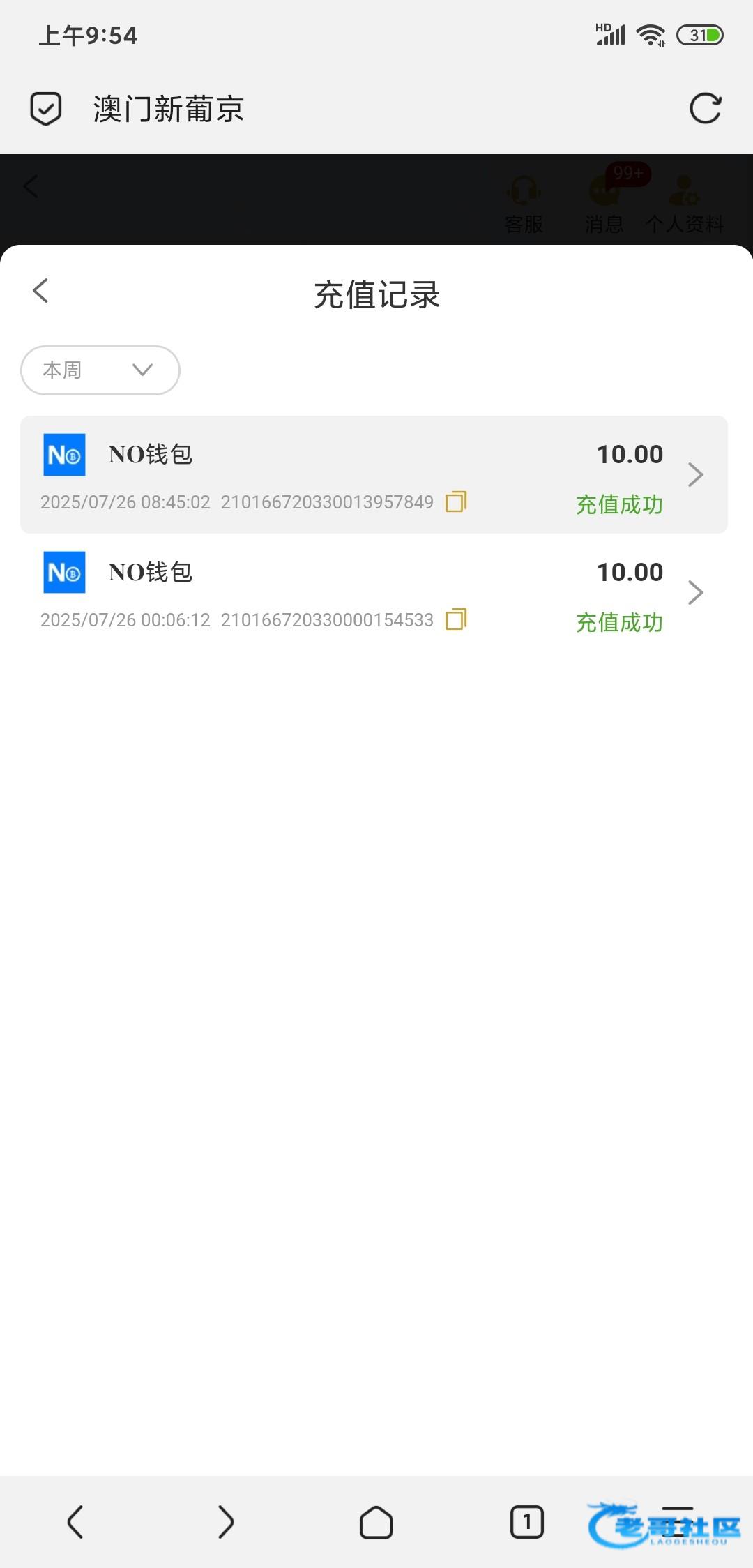Copy order number ending in 957849
Screen dimensions: 753x1568
[456, 502]
